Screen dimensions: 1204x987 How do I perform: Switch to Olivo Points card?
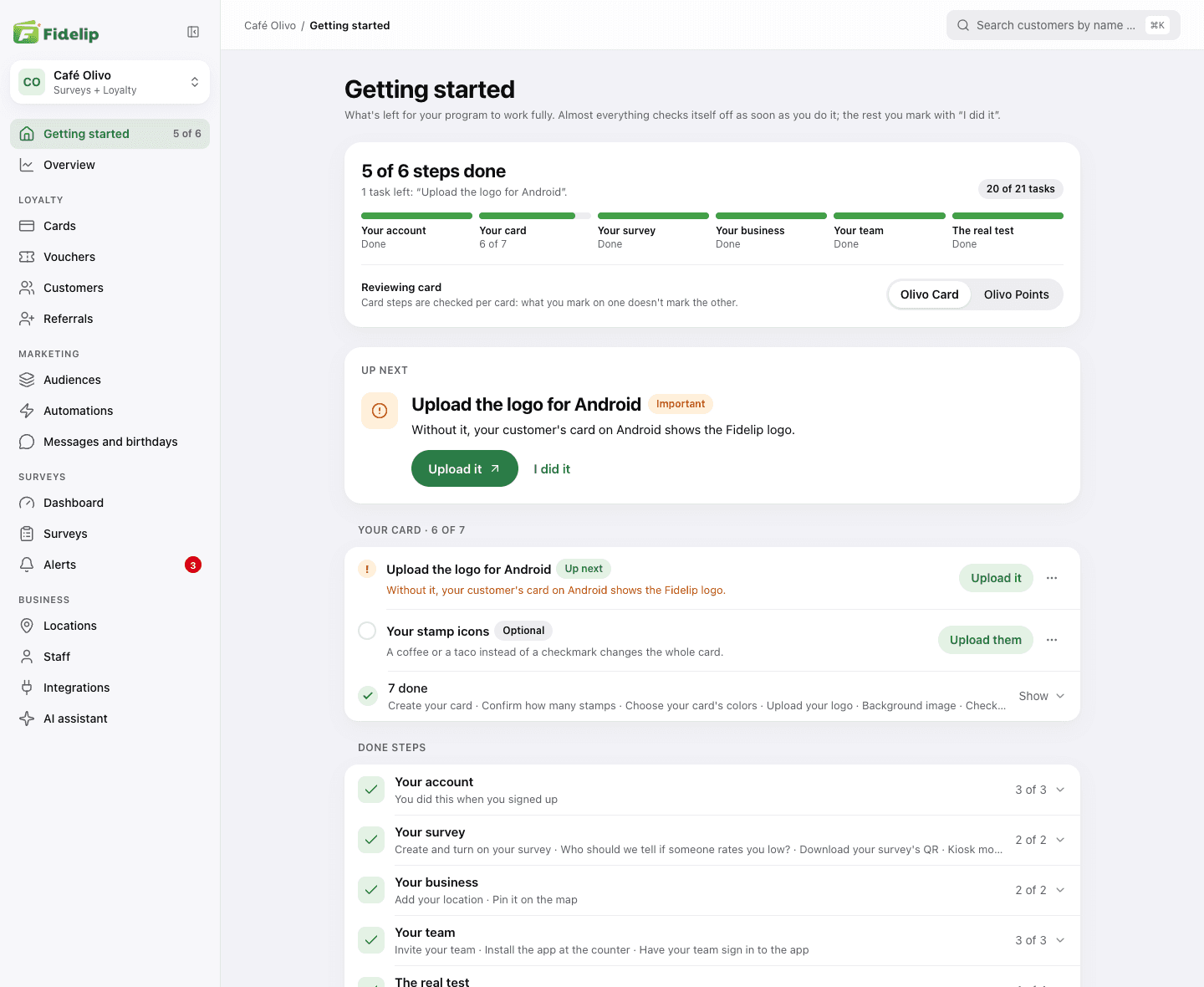pyautogui.click(x=1016, y=294)
